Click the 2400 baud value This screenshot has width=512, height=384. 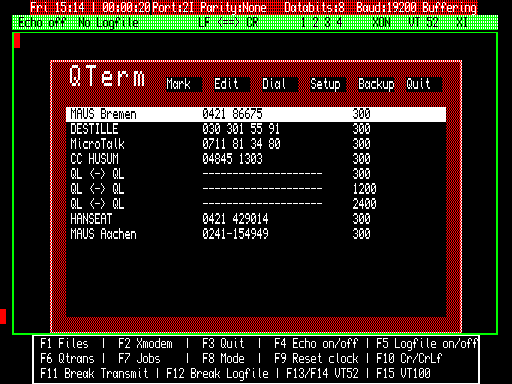pyautogui.click(x=365, y=204)
